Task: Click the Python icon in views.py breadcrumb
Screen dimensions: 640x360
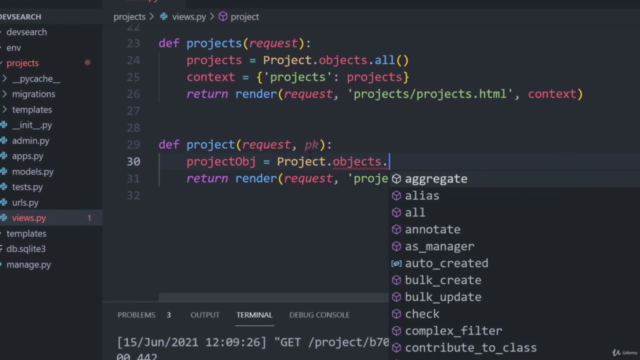Action: coord(164,17)
